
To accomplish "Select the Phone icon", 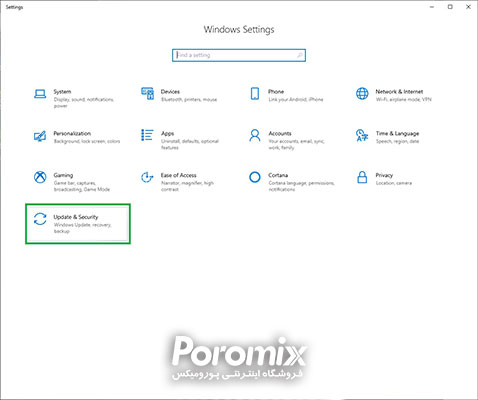I will point(255,93).
